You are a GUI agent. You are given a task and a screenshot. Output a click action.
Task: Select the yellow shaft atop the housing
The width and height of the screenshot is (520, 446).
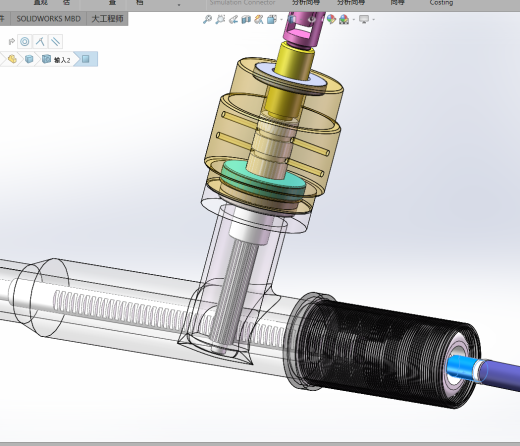pyautogui.click(x=294, y=62)
